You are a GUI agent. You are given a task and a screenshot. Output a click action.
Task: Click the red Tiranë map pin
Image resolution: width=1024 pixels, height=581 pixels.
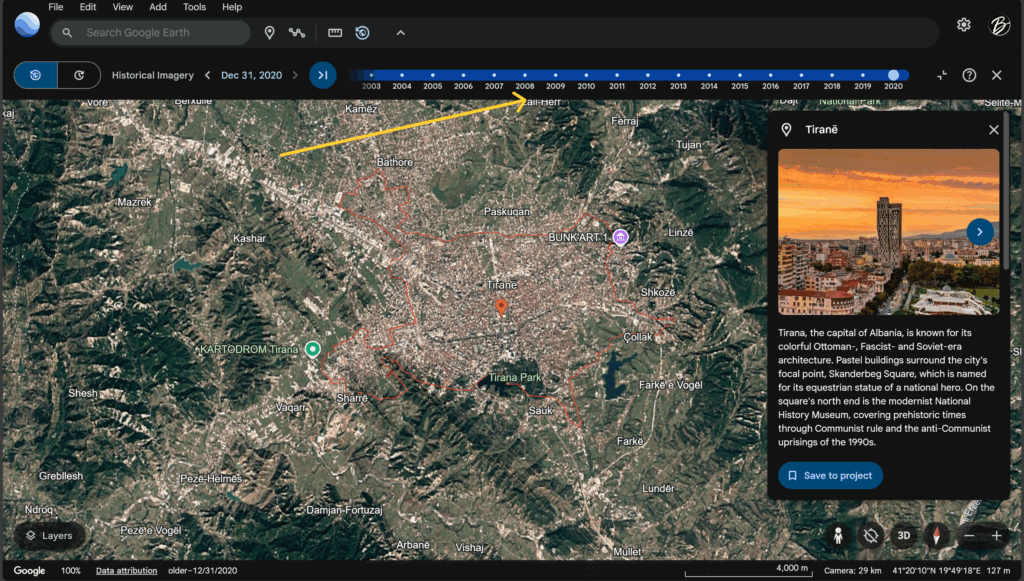point(501,307)
